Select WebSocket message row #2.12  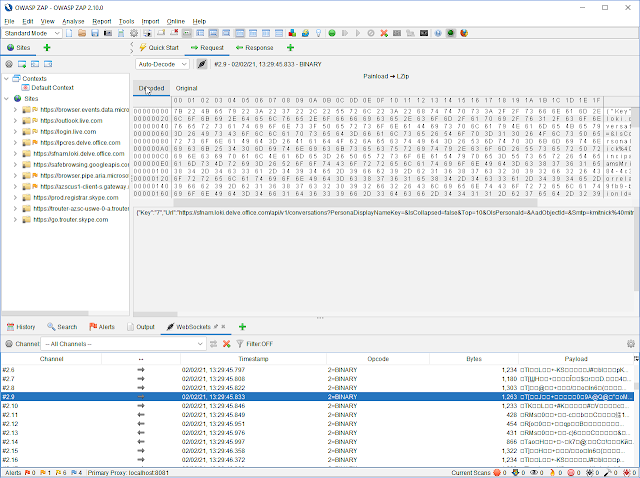point(317,424)
